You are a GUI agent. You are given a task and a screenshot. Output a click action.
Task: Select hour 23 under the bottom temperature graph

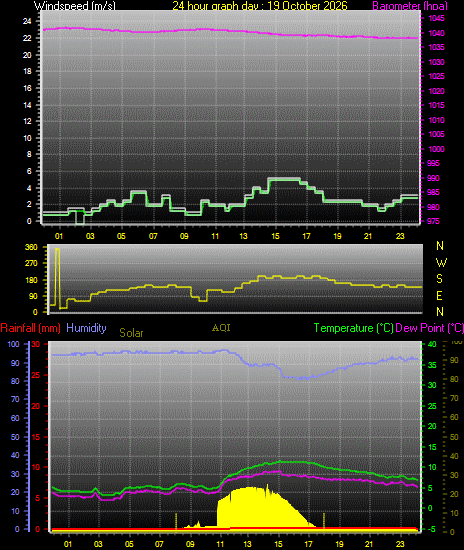pyautogui.click(x=400, y=544)
